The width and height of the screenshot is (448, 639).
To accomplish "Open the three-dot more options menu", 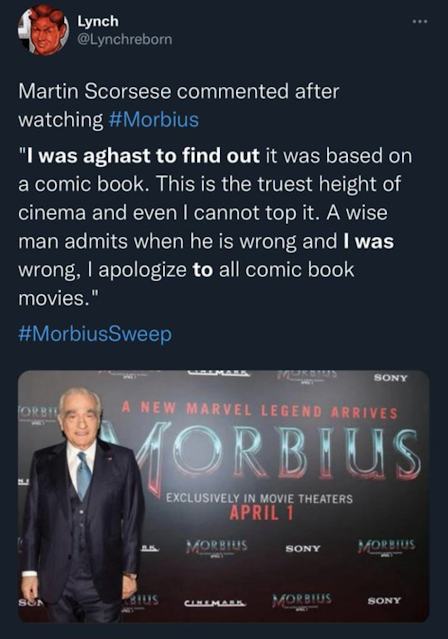I will coord(419,21).
